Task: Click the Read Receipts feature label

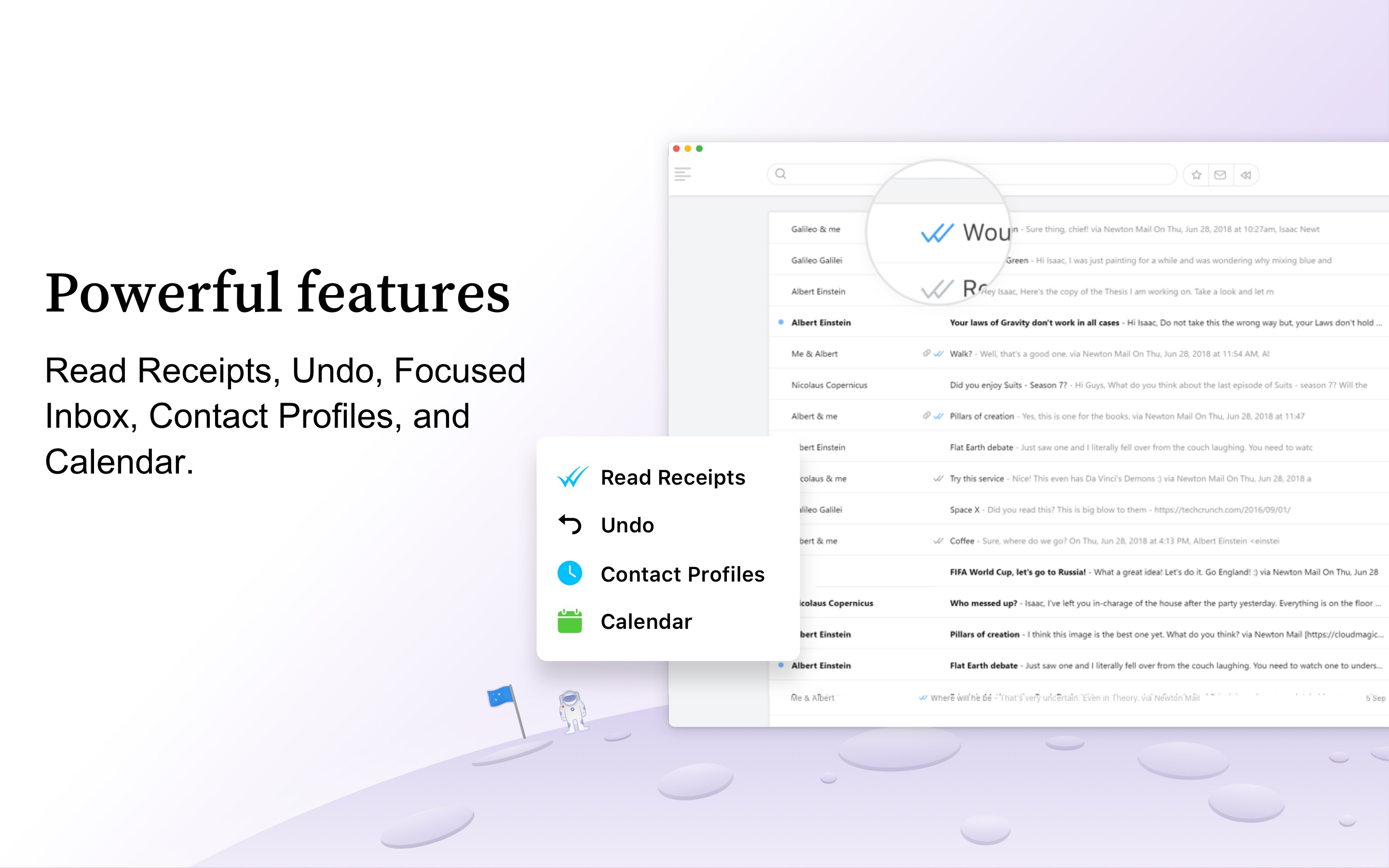Action: point(672,478)
